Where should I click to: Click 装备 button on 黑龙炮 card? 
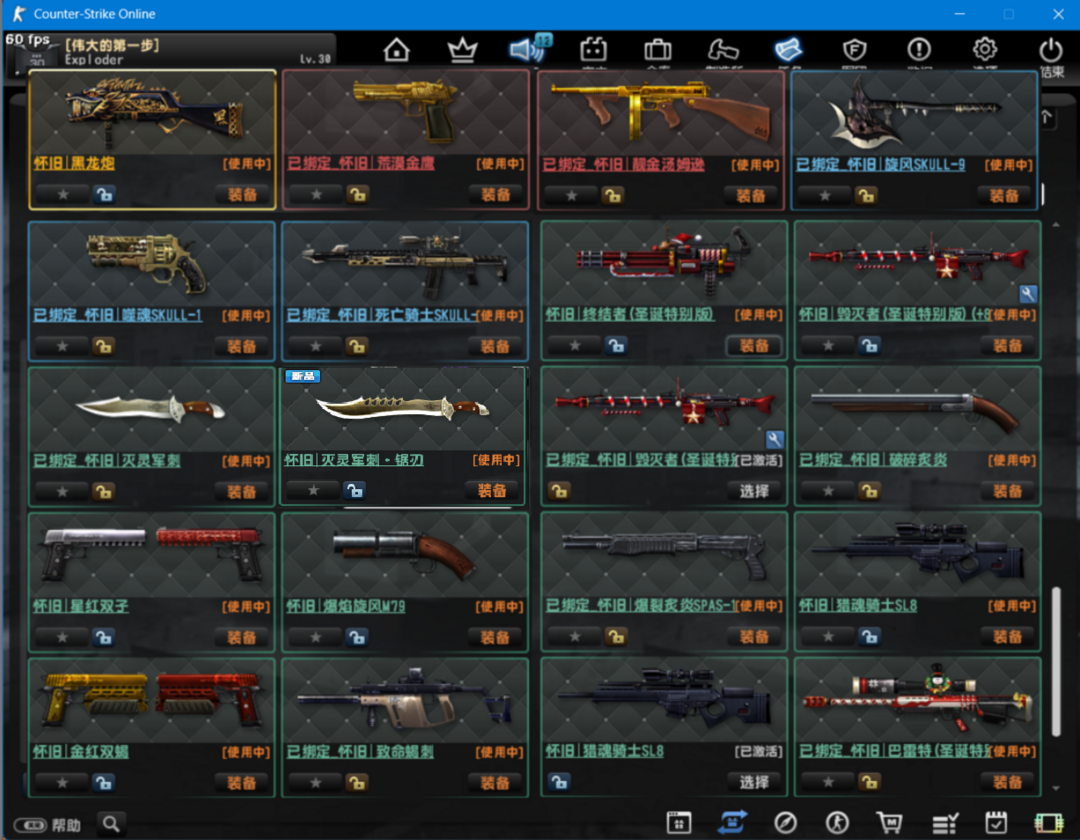[242, 195]
